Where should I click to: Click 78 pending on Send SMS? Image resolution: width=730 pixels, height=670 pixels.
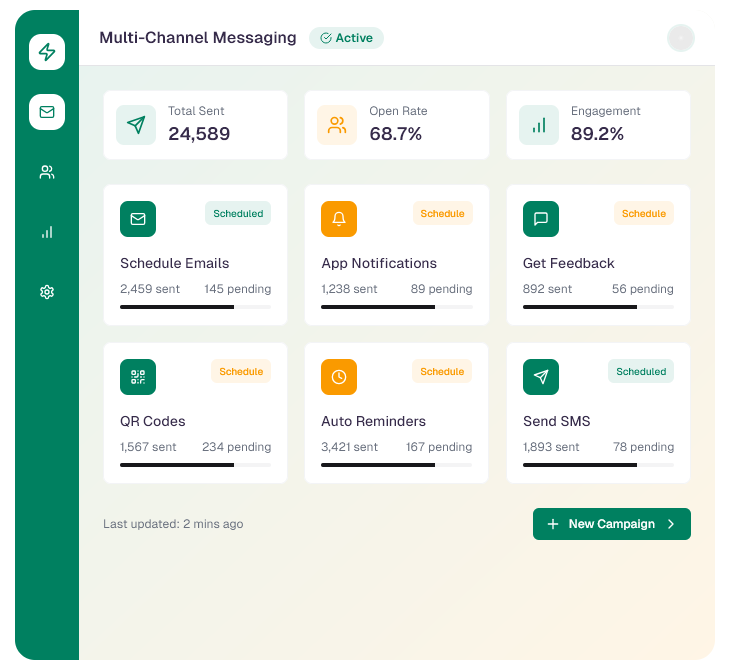coord(643,447)
